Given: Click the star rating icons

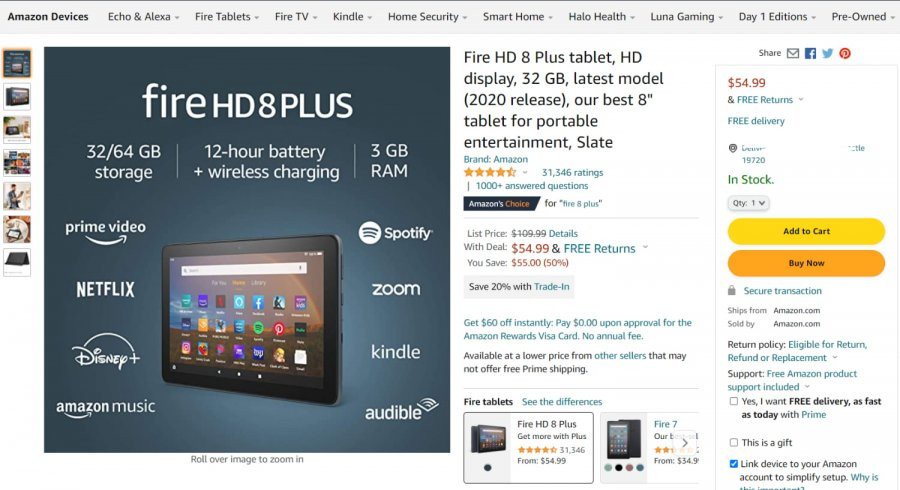Looking at the screenshot, I should tap(490, 172).
